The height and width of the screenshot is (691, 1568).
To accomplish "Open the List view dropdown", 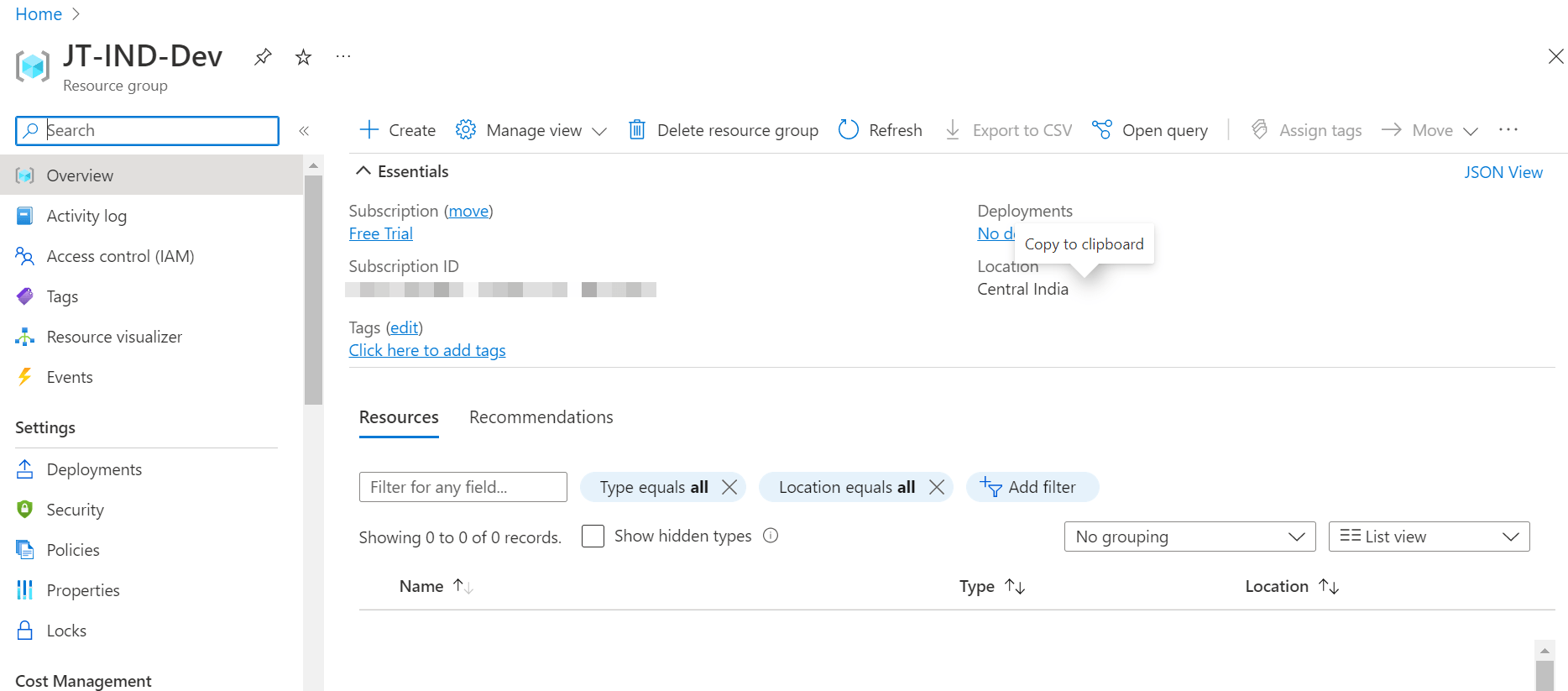I will click(1429, 537).
